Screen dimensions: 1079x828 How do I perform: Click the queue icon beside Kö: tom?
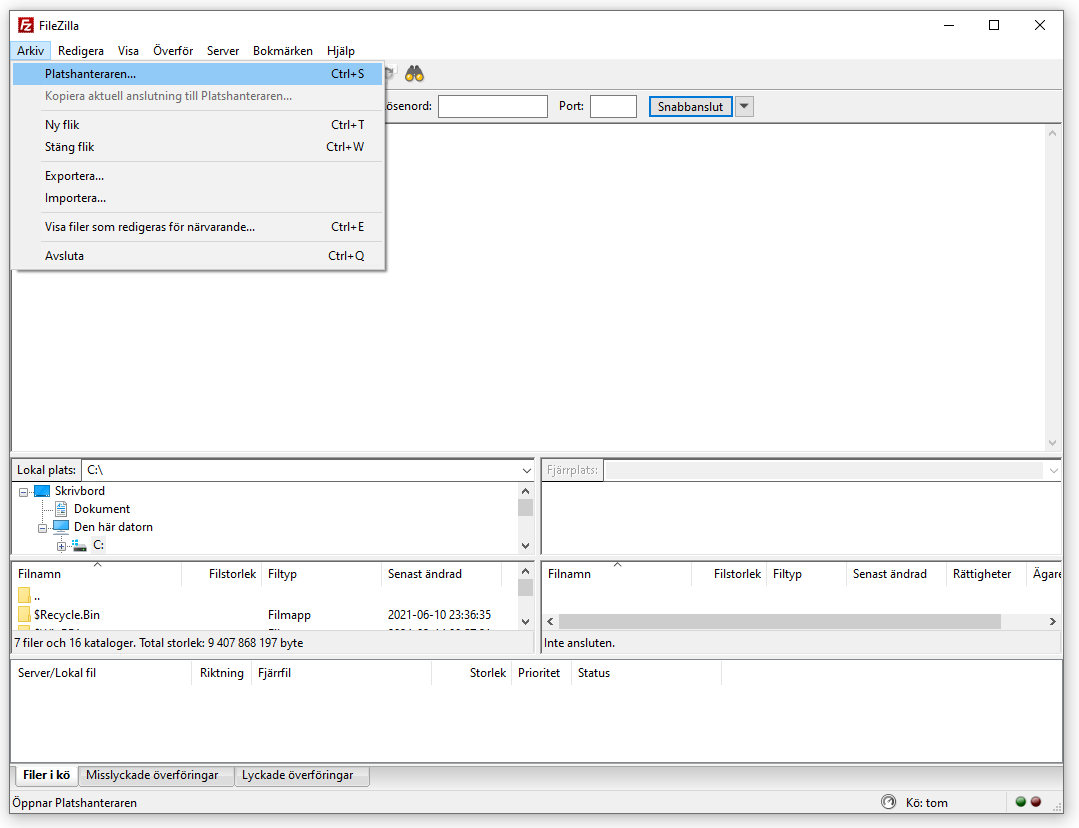pyautogui.click(x=888, y=802)
